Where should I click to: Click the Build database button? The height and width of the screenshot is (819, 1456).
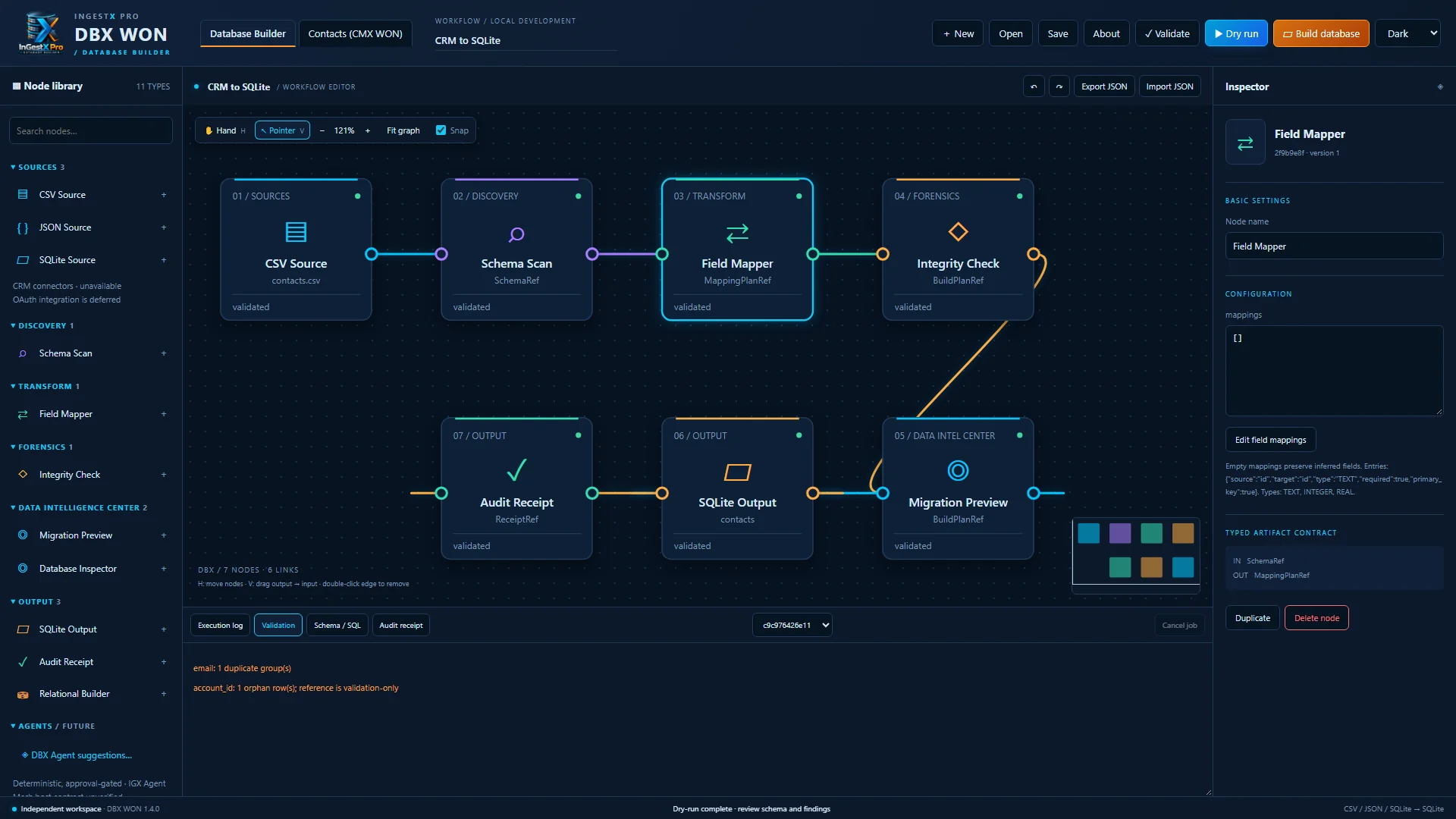click(x=1321, y=33)
